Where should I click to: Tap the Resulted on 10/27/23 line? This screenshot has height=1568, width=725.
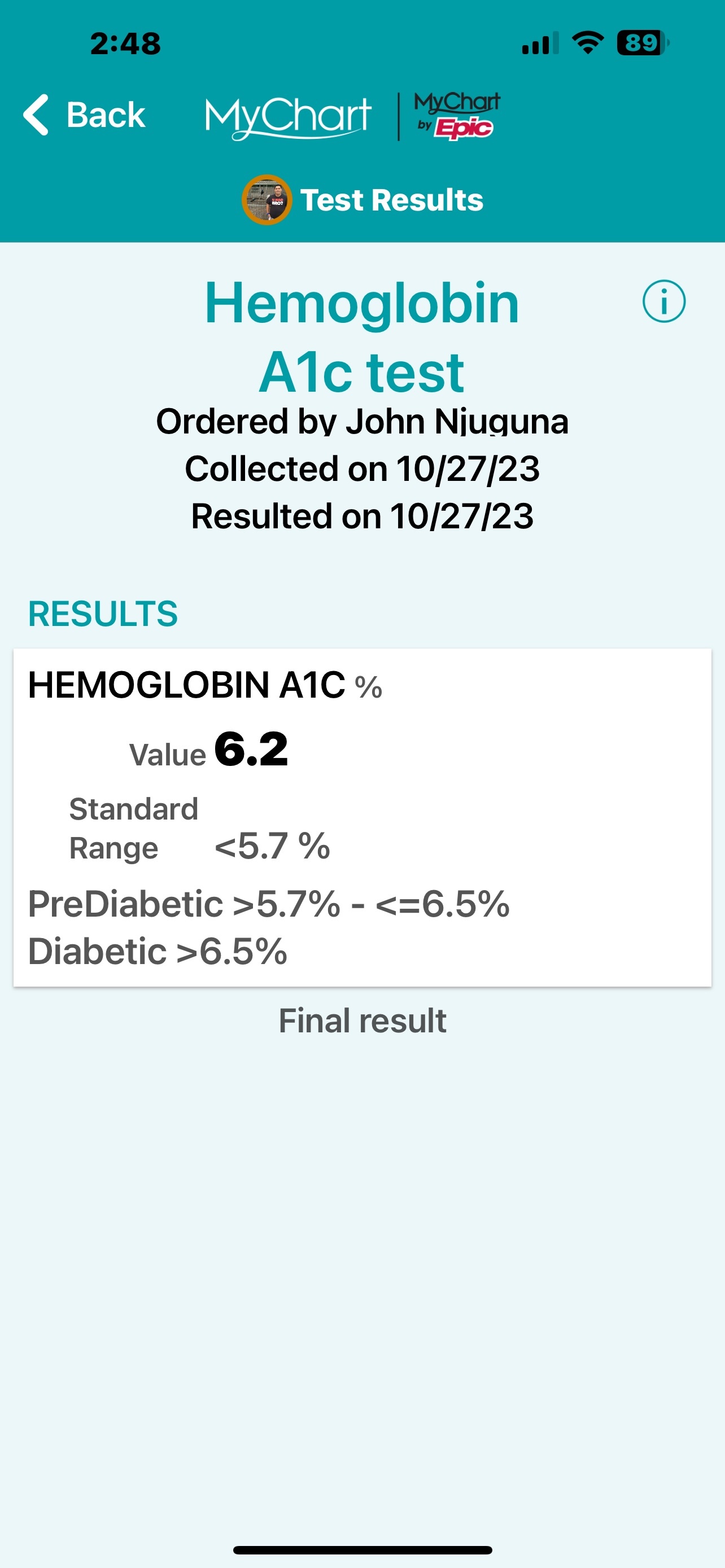pos(362,516)
